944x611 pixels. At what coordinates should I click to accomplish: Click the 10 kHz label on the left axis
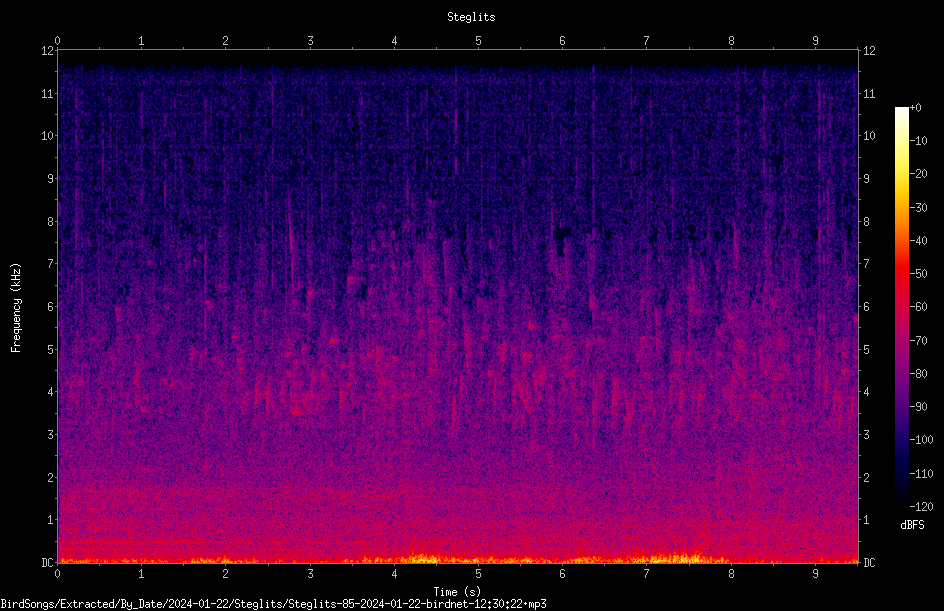click(x=47, y=135)
